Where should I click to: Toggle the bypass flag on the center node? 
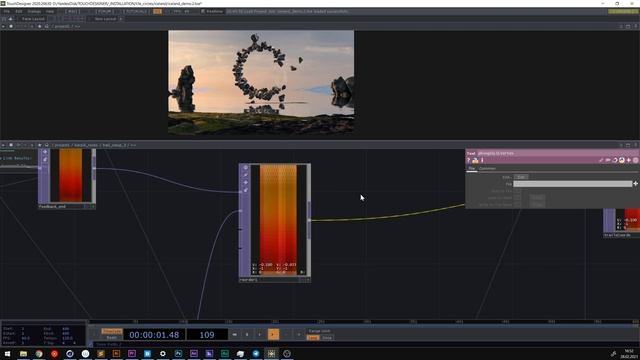(245, 175)
